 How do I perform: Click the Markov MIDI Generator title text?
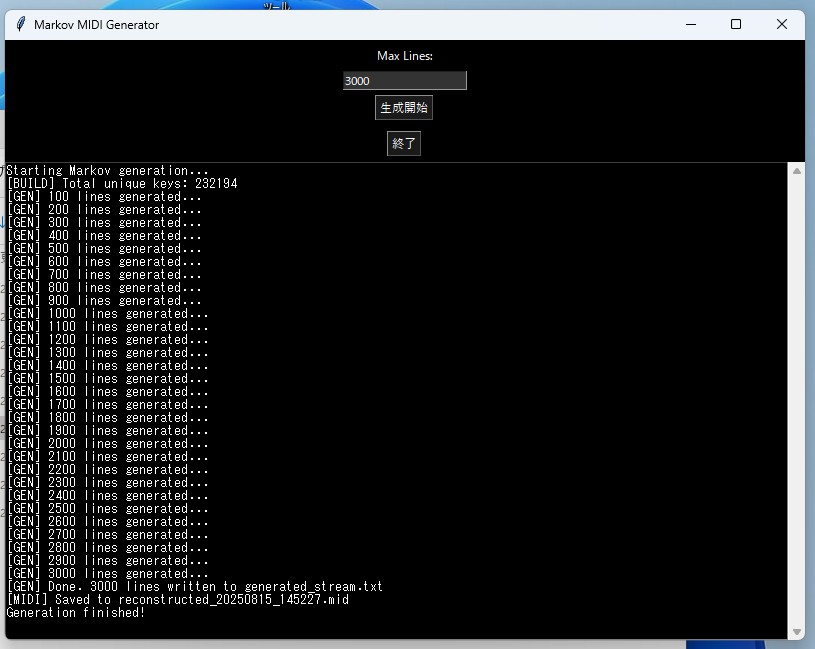click(x=97, y=24)
